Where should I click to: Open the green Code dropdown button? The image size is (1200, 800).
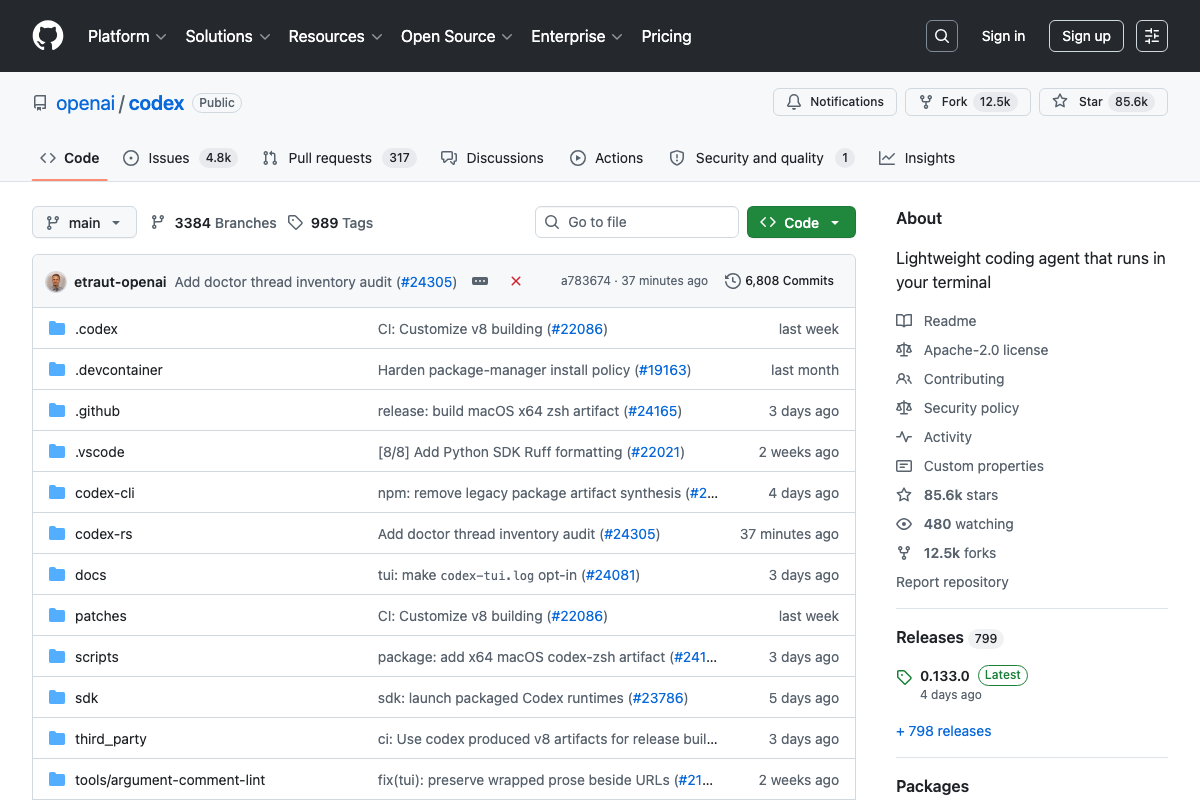click(x=801, y=223)
